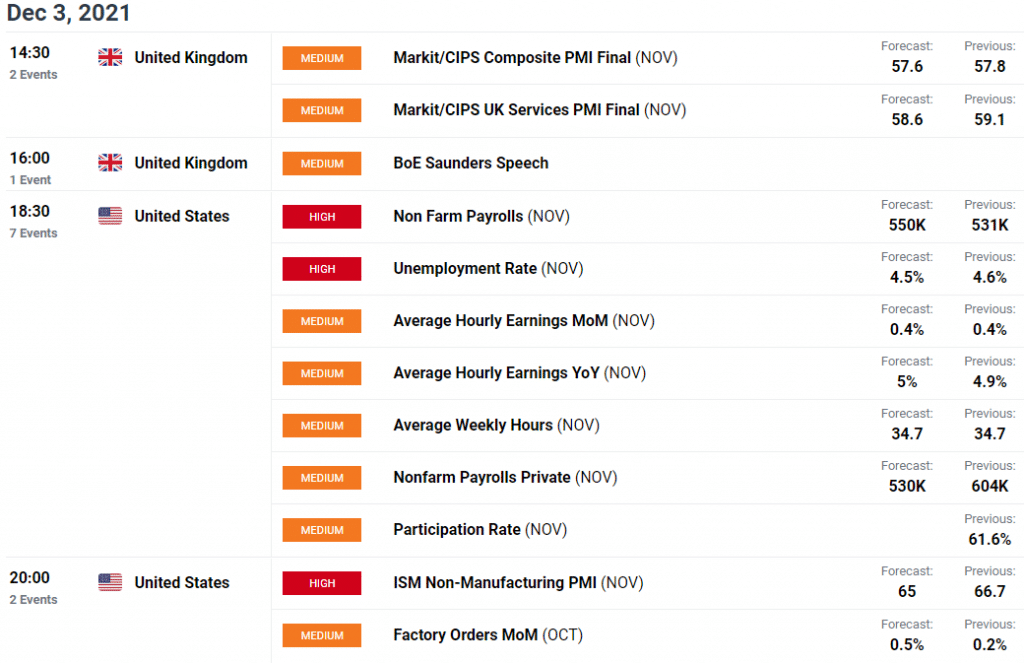Image resolution: width=1024 pixels, height=663 pixels.
Task: Click MEDIUM badge for BoE Saunders Speech
Action: click(321, 164)
